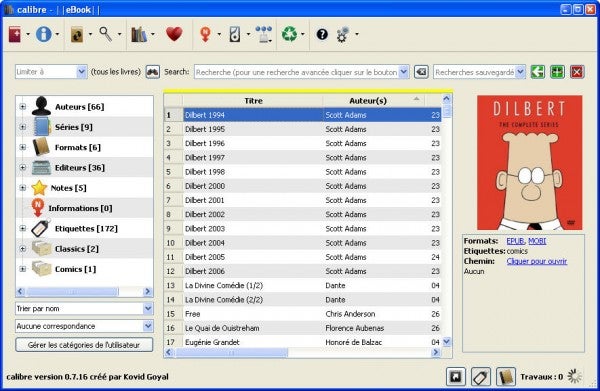600x391 pixels.
Task: Sort by the Auteur(s) column header
Action: point(368,101)
